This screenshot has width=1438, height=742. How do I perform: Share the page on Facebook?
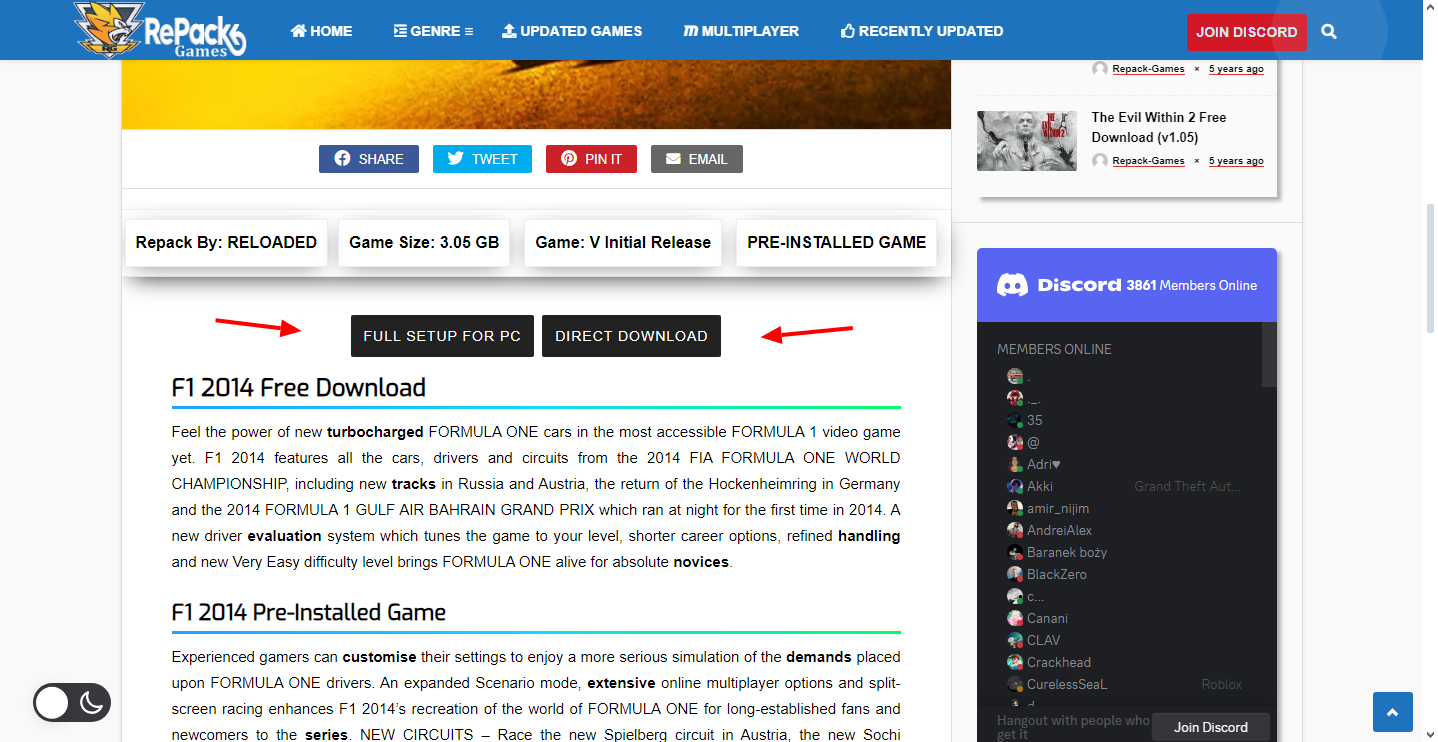click(368, 158)
